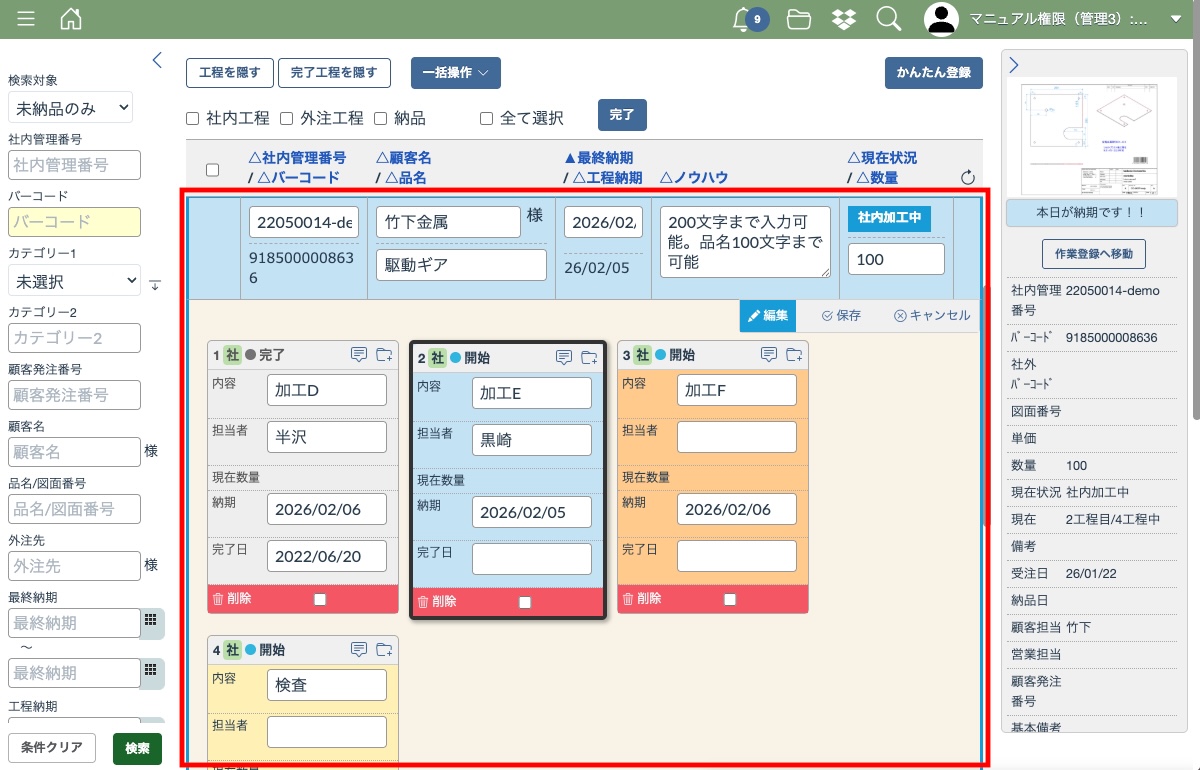Tick delete checkbox on 加工E card

[525, 602]
